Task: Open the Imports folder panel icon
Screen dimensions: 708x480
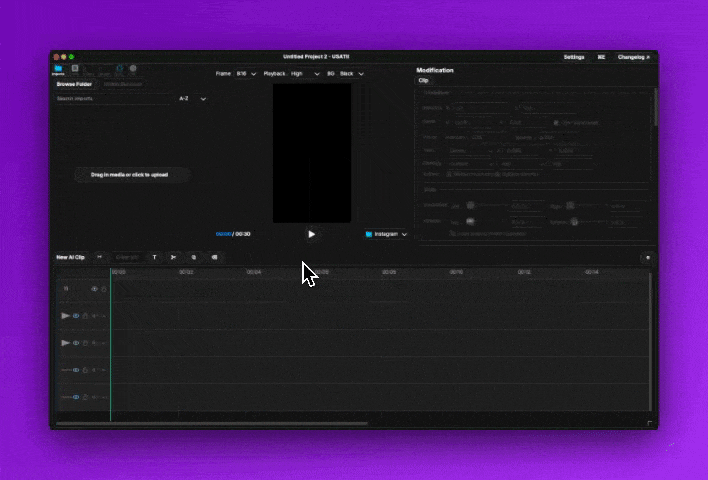Action: [x=58, y=70]
